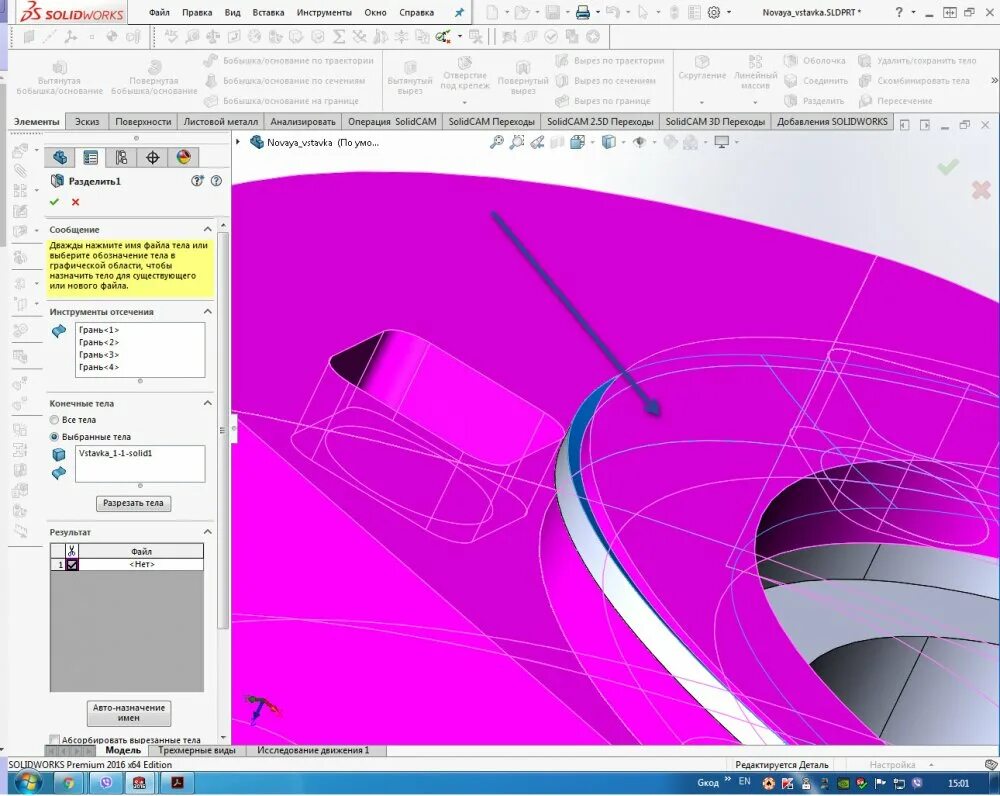Select the Все тела radio button
Screen dimensions: 1000x796
[53, 419]
